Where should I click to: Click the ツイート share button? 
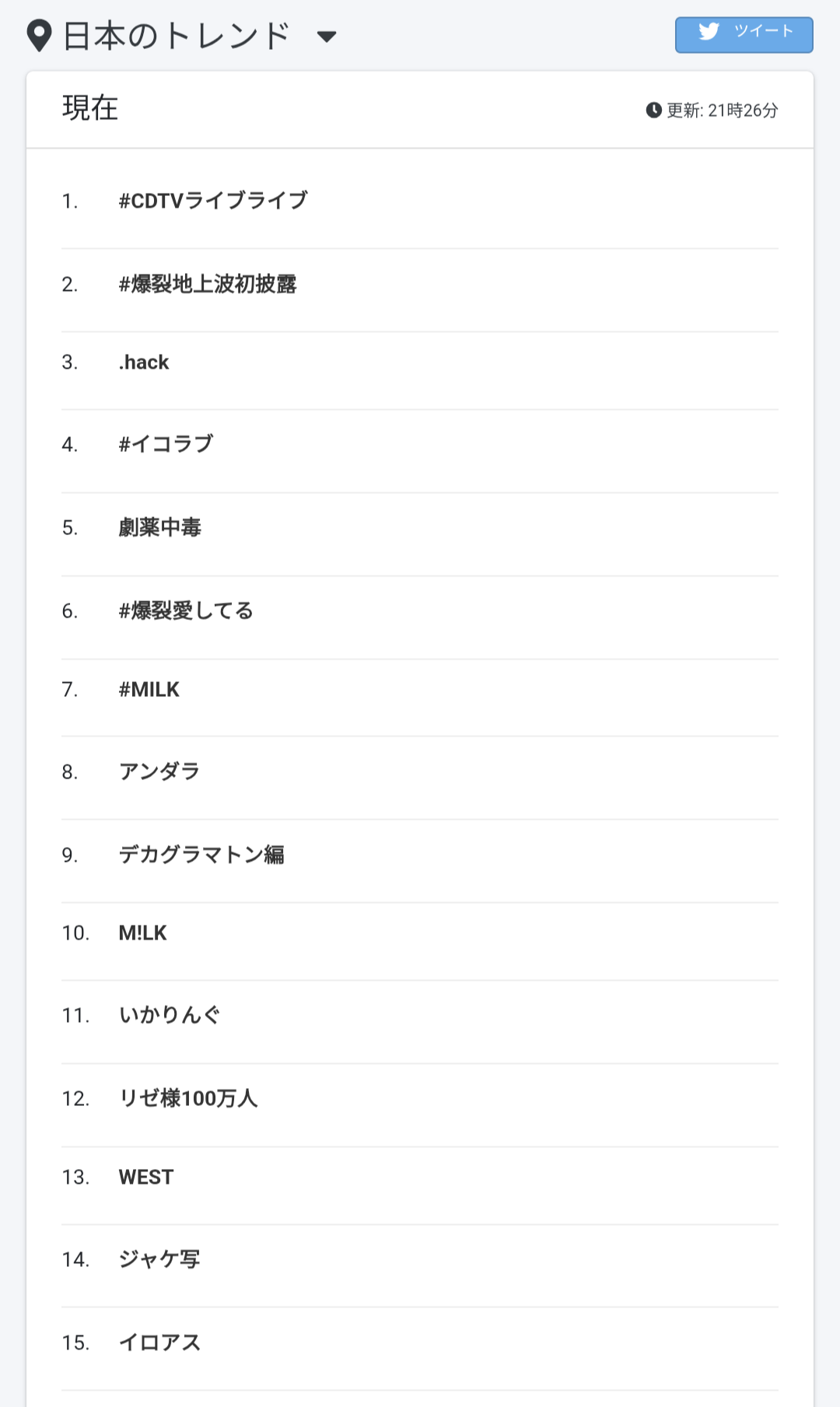(x=744, y=35)
